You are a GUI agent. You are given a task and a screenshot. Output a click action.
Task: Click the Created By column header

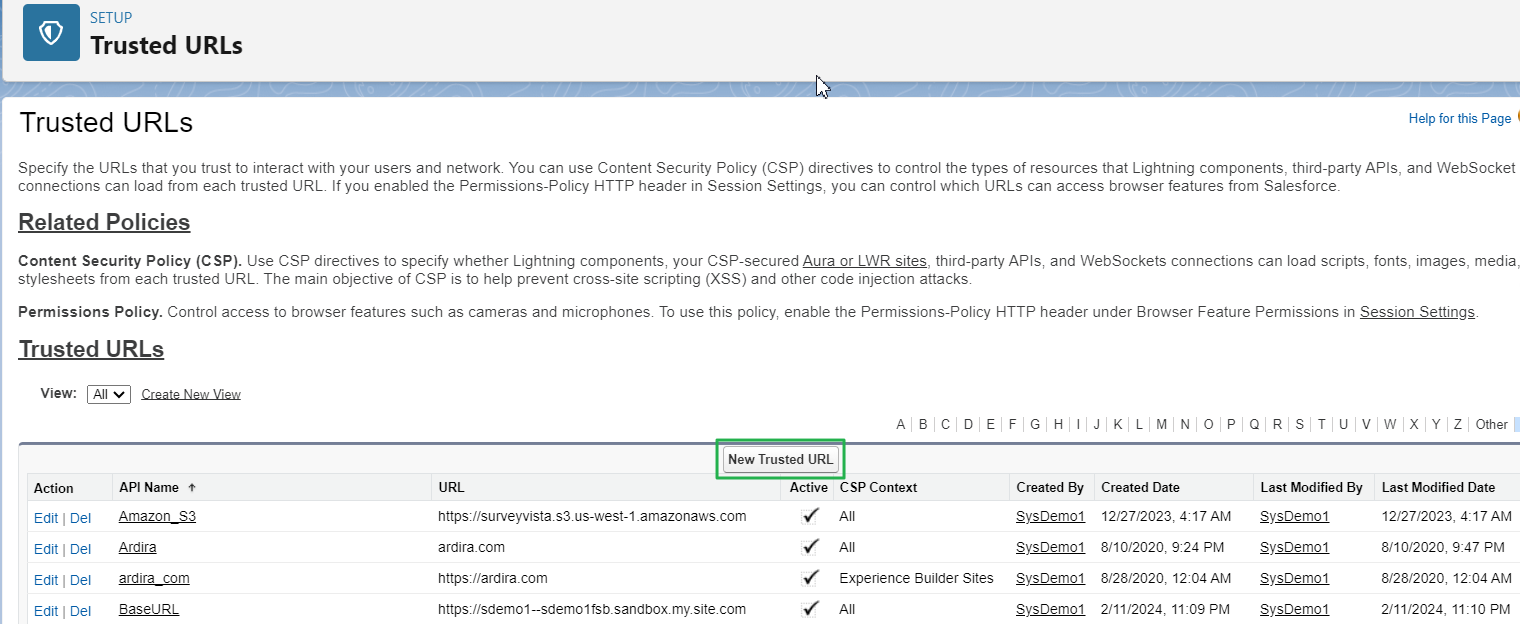tap(1050, 487)
